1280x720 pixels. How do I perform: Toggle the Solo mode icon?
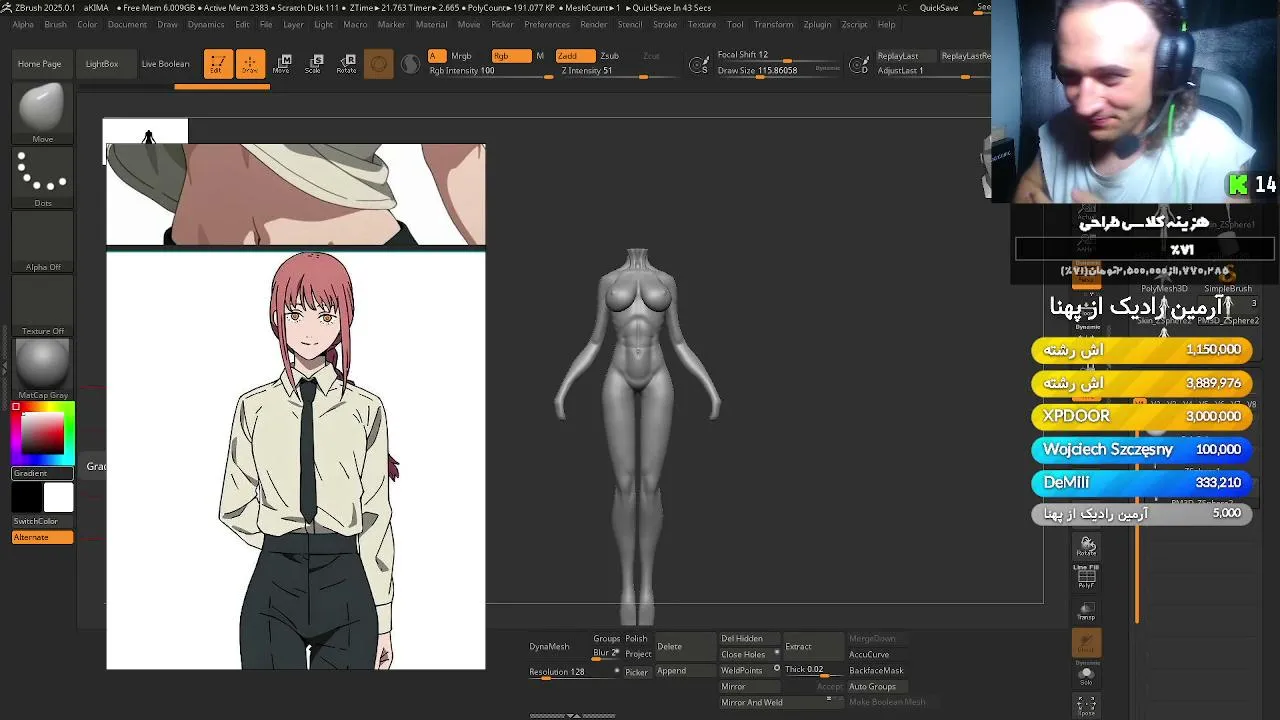[x=1087, y=676]
